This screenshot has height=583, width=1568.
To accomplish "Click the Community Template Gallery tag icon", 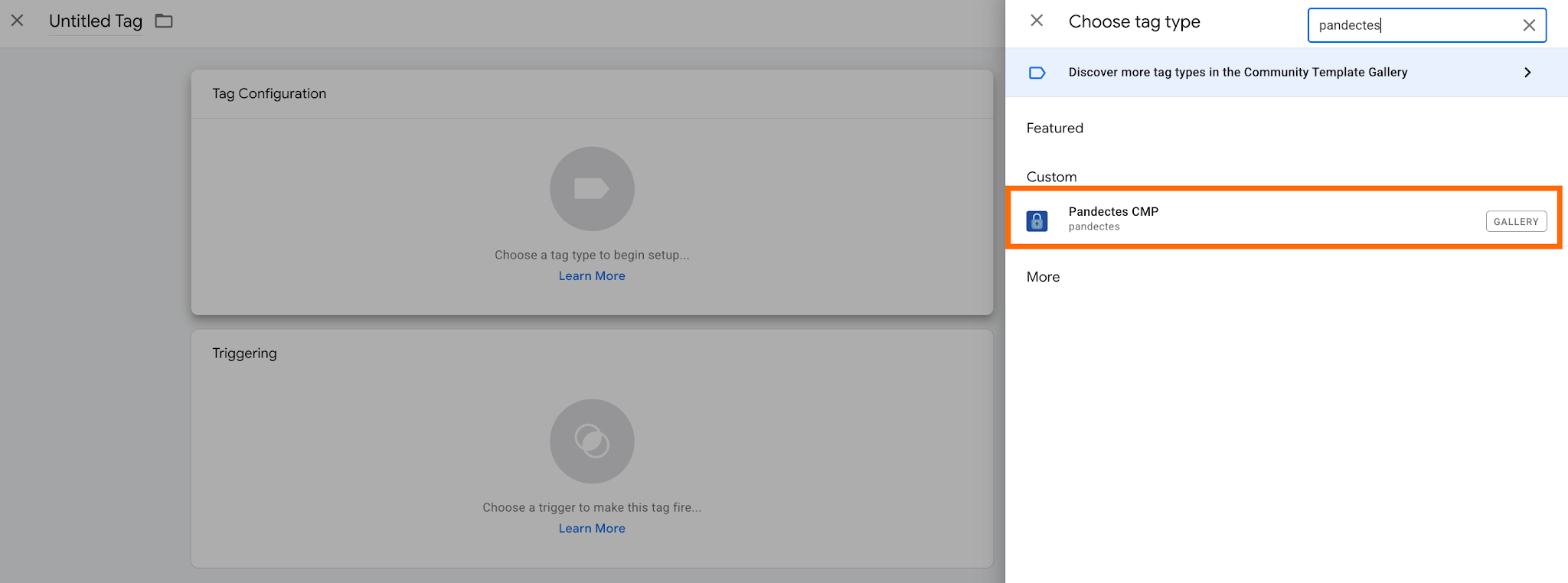I will 1037,73.
